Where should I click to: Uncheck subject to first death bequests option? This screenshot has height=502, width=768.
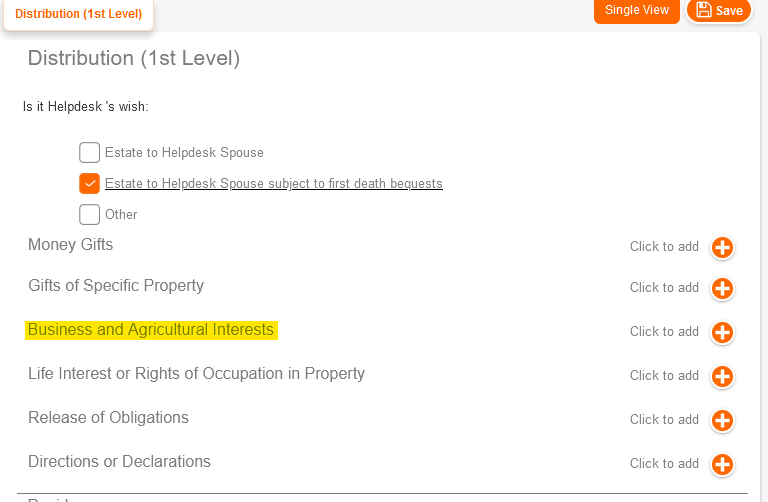point(90,184)
